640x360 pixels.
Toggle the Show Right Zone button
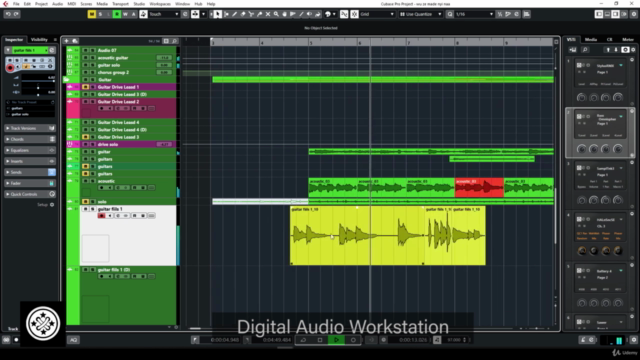click(616, 14)
